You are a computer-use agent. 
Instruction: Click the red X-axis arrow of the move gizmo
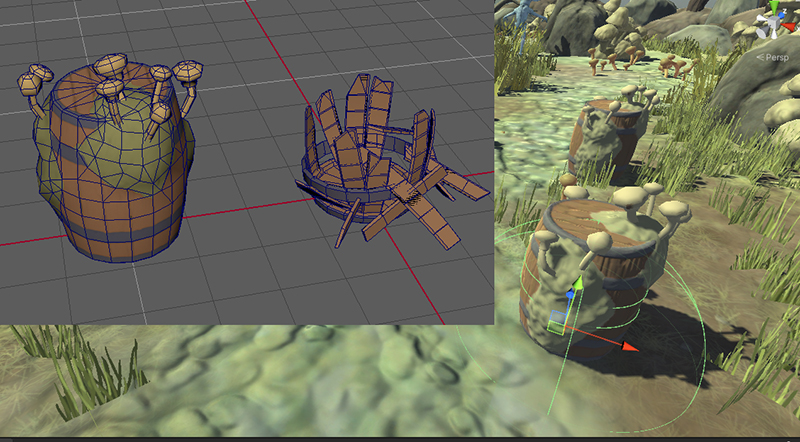click(630, 347)
